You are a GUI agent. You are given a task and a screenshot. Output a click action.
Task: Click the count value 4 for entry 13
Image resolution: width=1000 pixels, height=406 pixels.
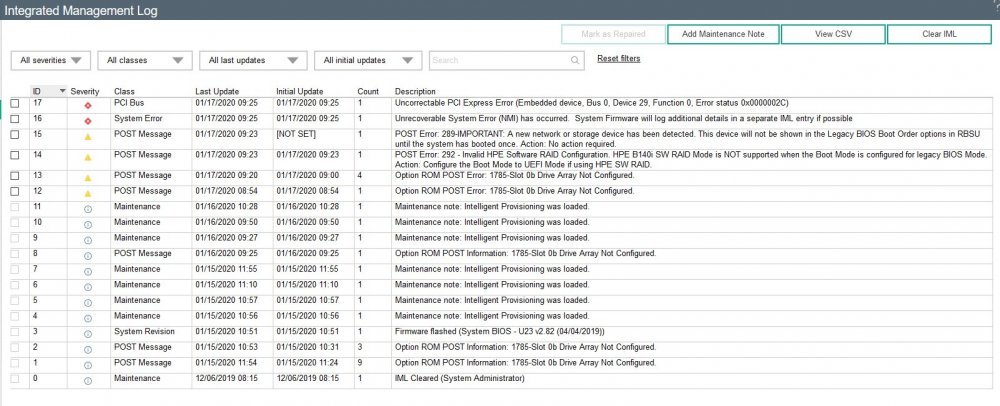click(x=360, y=175)
